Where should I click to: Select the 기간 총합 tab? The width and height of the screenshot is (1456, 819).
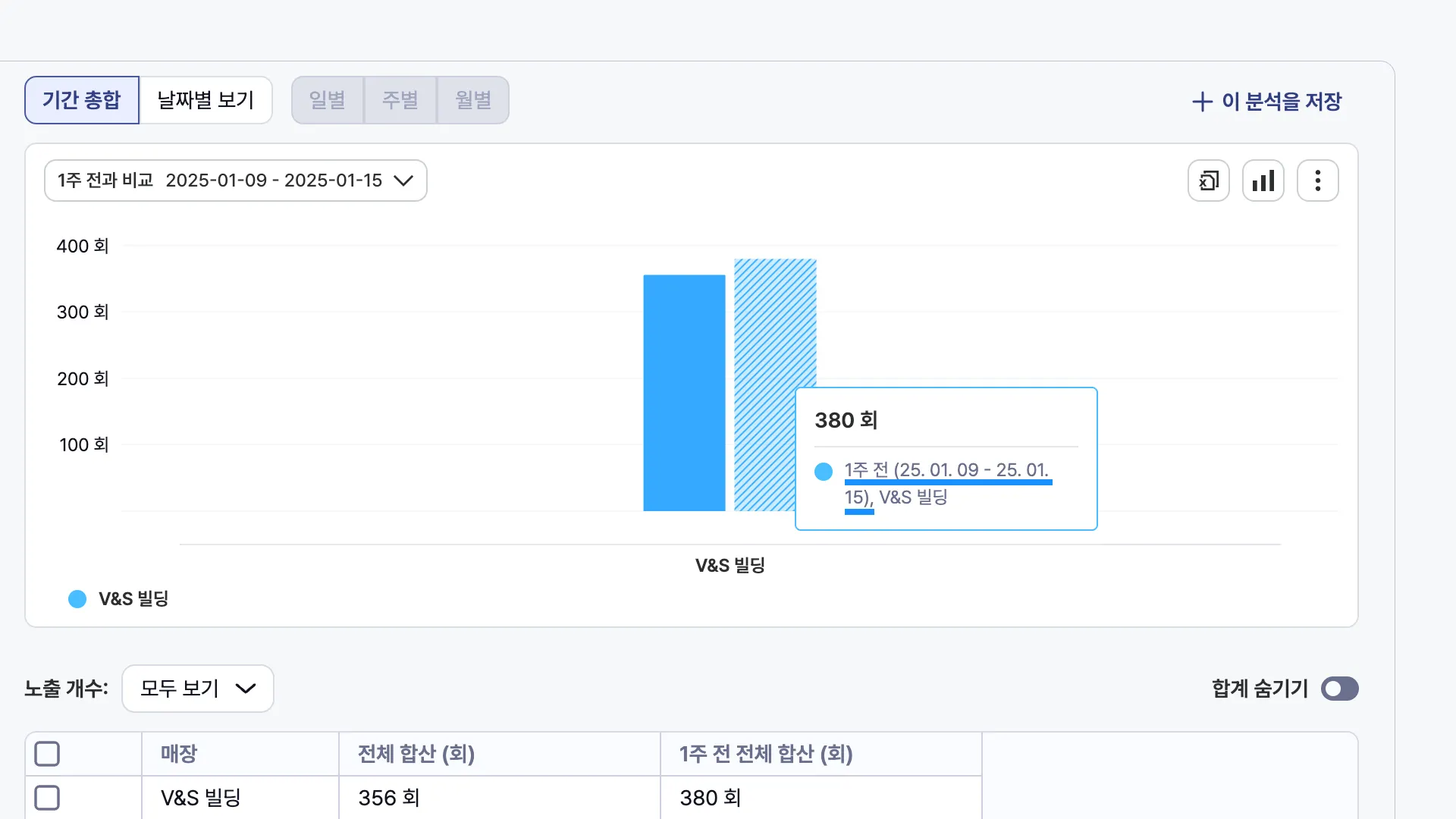click(x=82, y=100)
